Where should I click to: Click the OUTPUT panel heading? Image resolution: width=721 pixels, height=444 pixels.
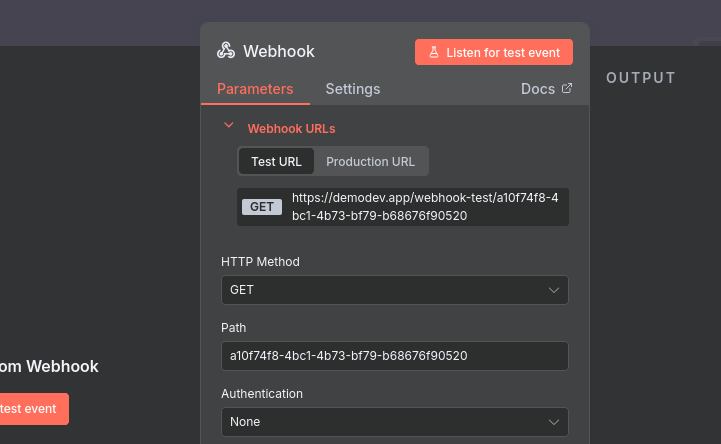pyautogui.click(x=641, y=78)
